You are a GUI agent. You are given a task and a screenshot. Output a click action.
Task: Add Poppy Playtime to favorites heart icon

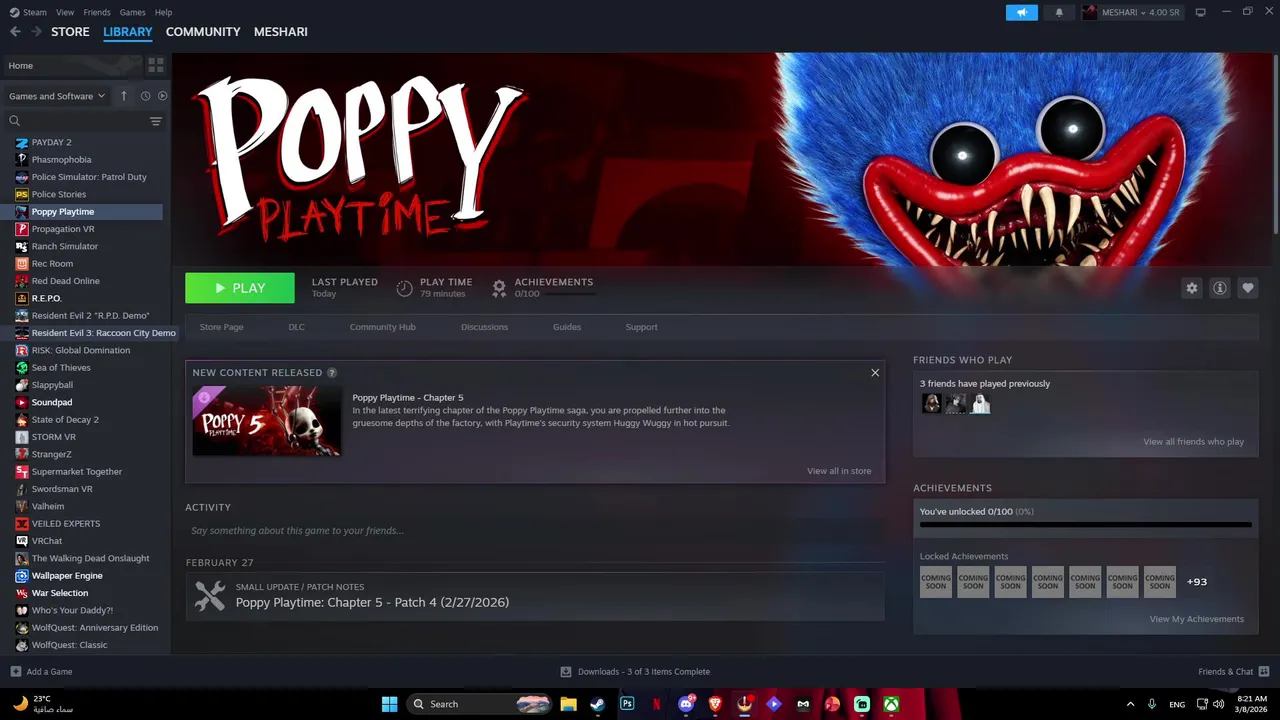coord(1247,288)
